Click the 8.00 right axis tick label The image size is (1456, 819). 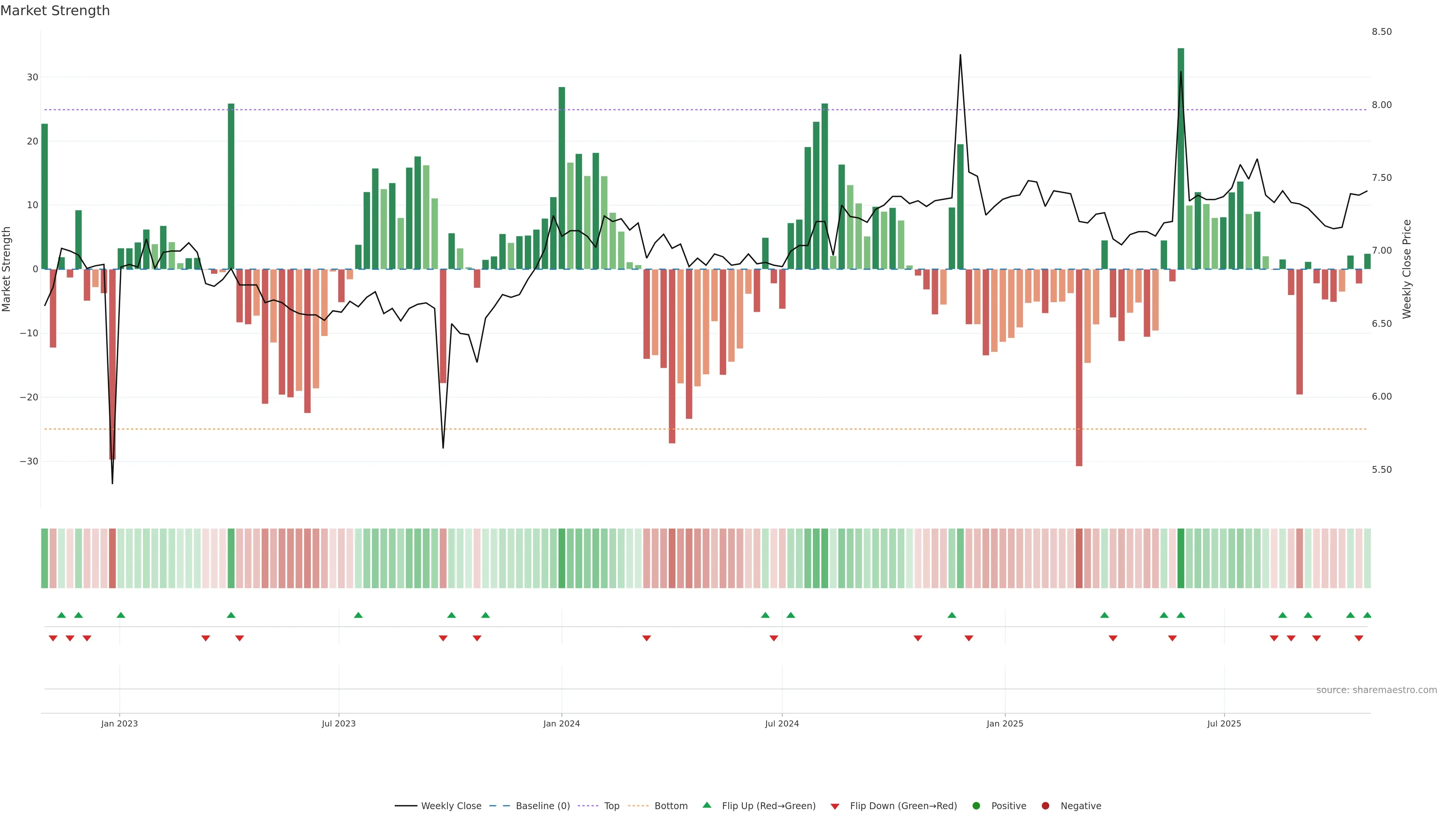tap(1381, 105)
